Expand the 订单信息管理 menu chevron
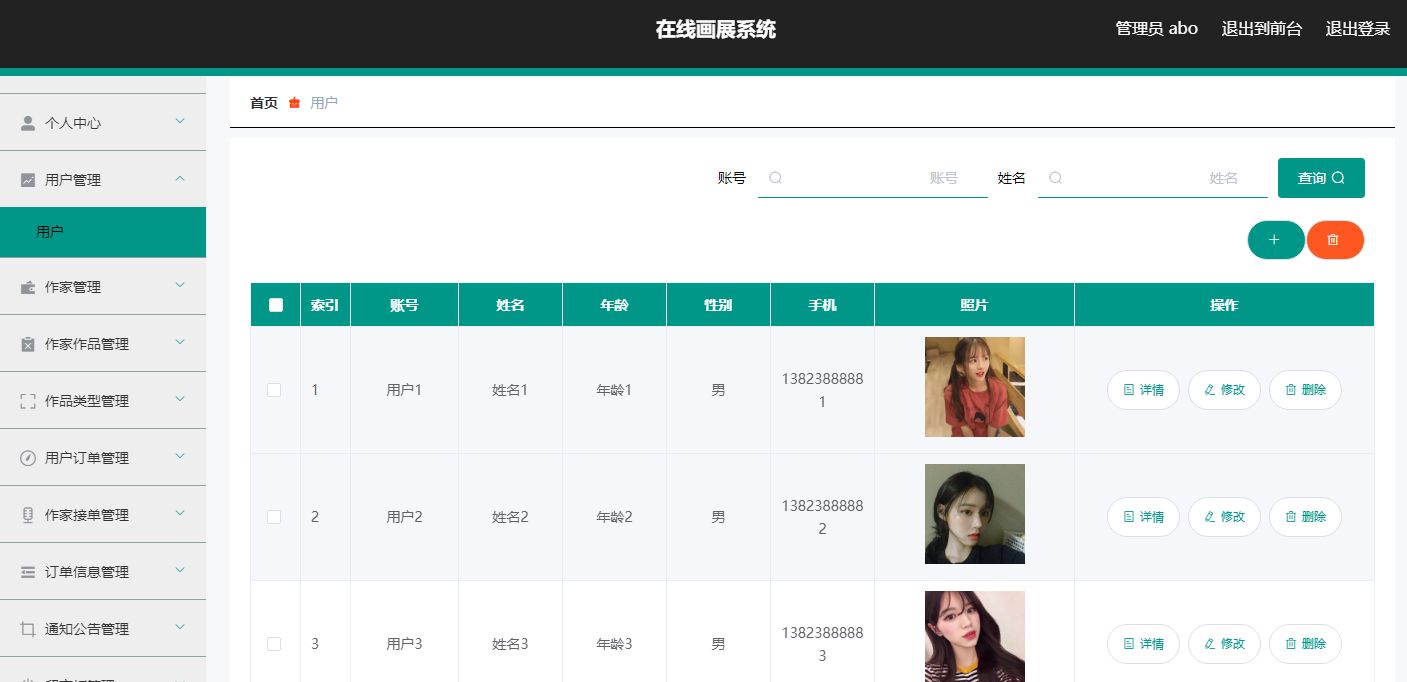 click(x=180, y=571)
